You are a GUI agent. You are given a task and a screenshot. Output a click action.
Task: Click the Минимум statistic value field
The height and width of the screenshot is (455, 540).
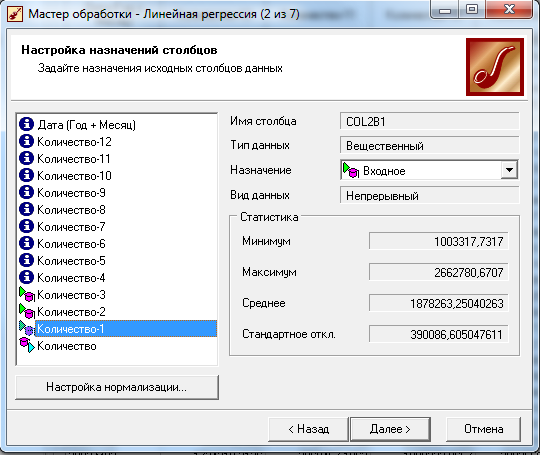438,241
